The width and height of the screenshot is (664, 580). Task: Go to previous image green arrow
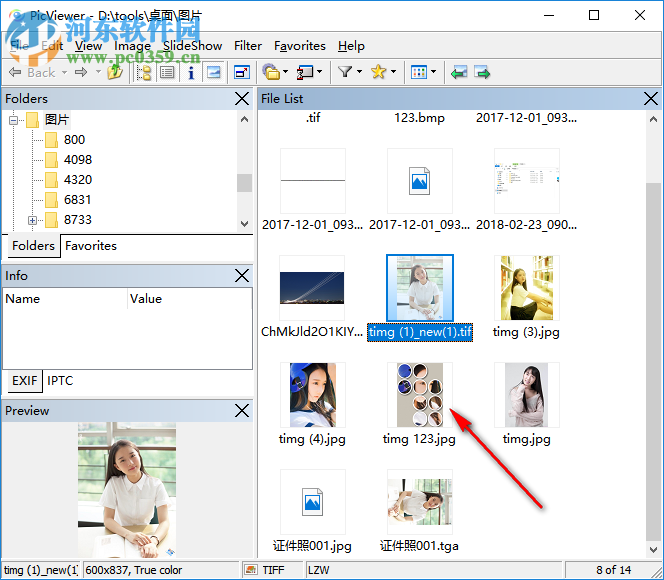459,72
